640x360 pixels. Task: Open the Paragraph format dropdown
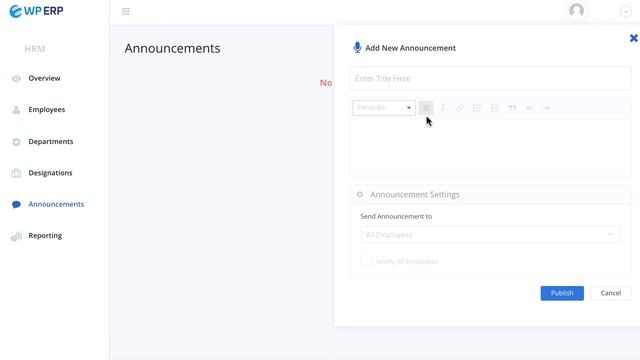(384, 108)
